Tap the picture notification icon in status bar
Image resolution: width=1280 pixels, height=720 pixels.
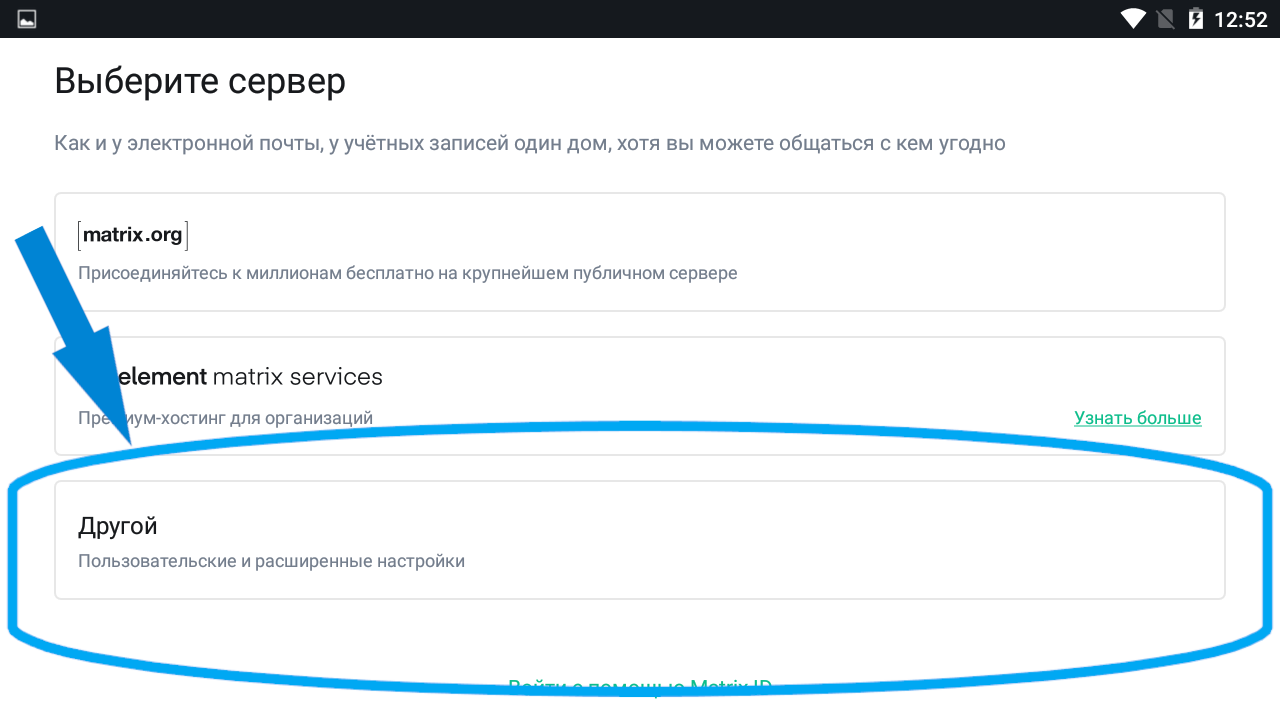[x=27, y=19]
